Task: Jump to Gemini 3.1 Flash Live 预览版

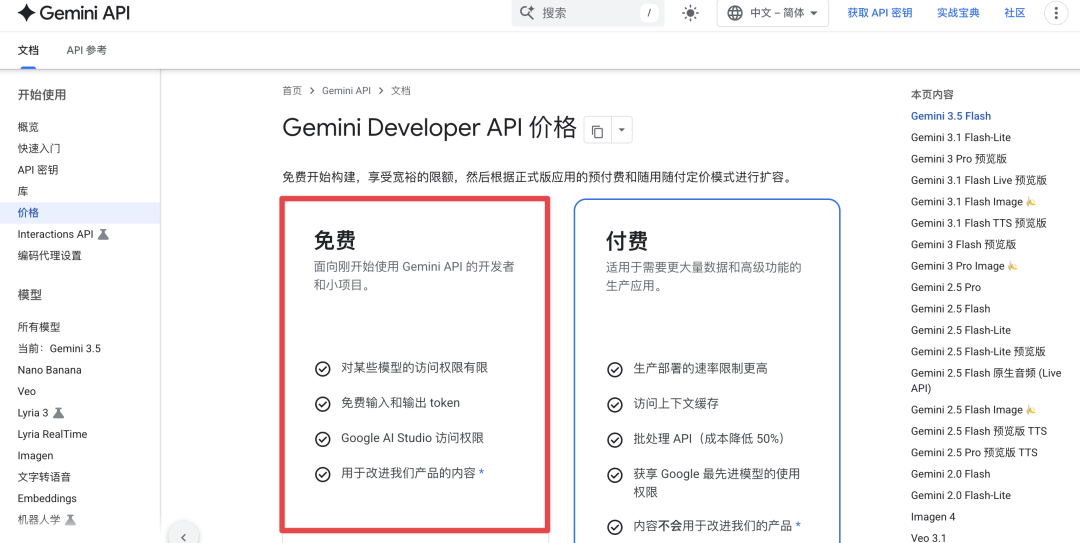Action: coord(979,180)
